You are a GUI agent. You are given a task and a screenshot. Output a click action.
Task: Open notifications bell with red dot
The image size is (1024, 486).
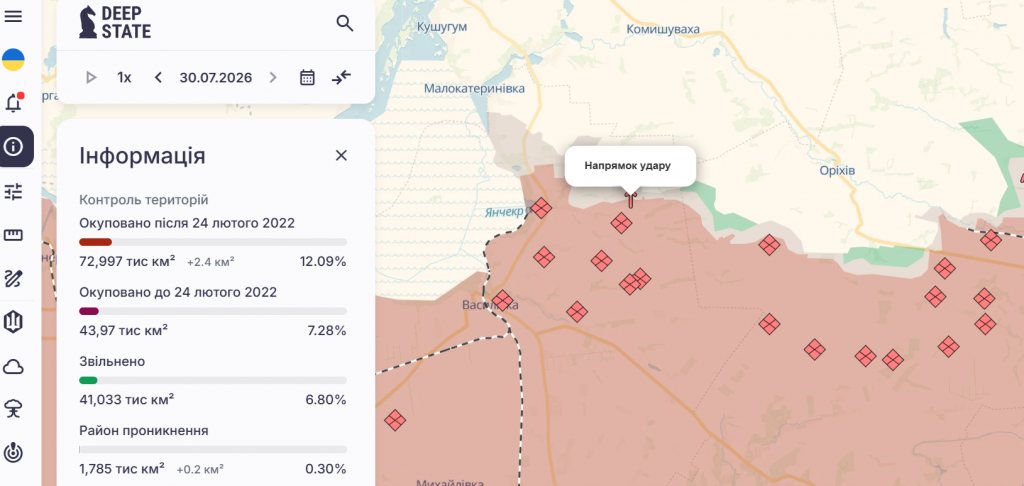13,103
